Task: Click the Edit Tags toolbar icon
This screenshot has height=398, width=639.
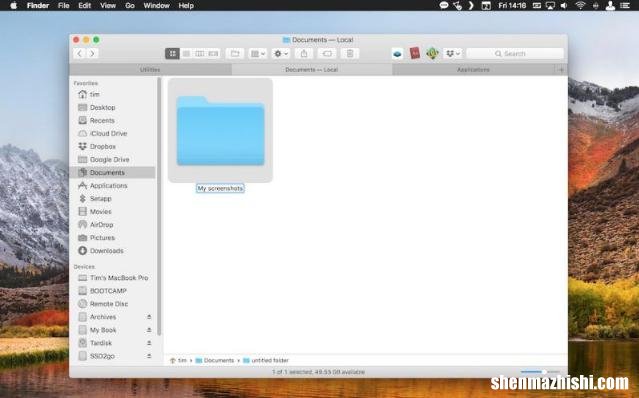Action: click(327, 53)
